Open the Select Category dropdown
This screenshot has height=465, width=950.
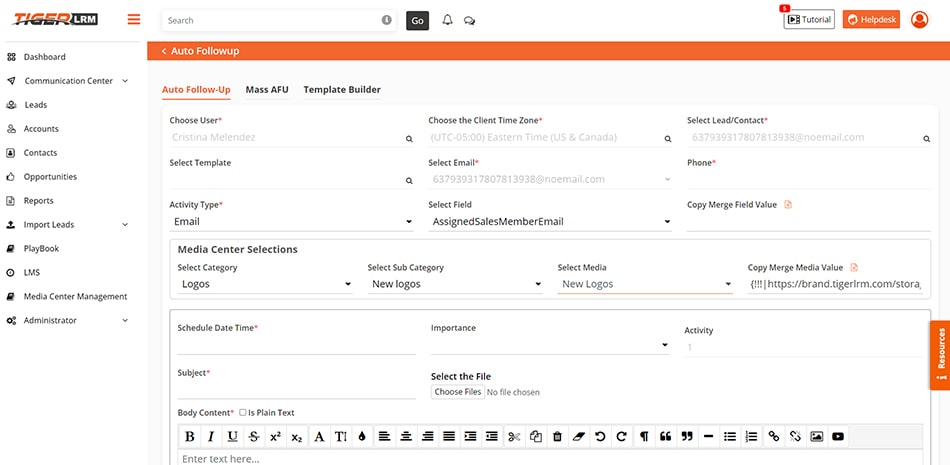[x=265, y=284]
